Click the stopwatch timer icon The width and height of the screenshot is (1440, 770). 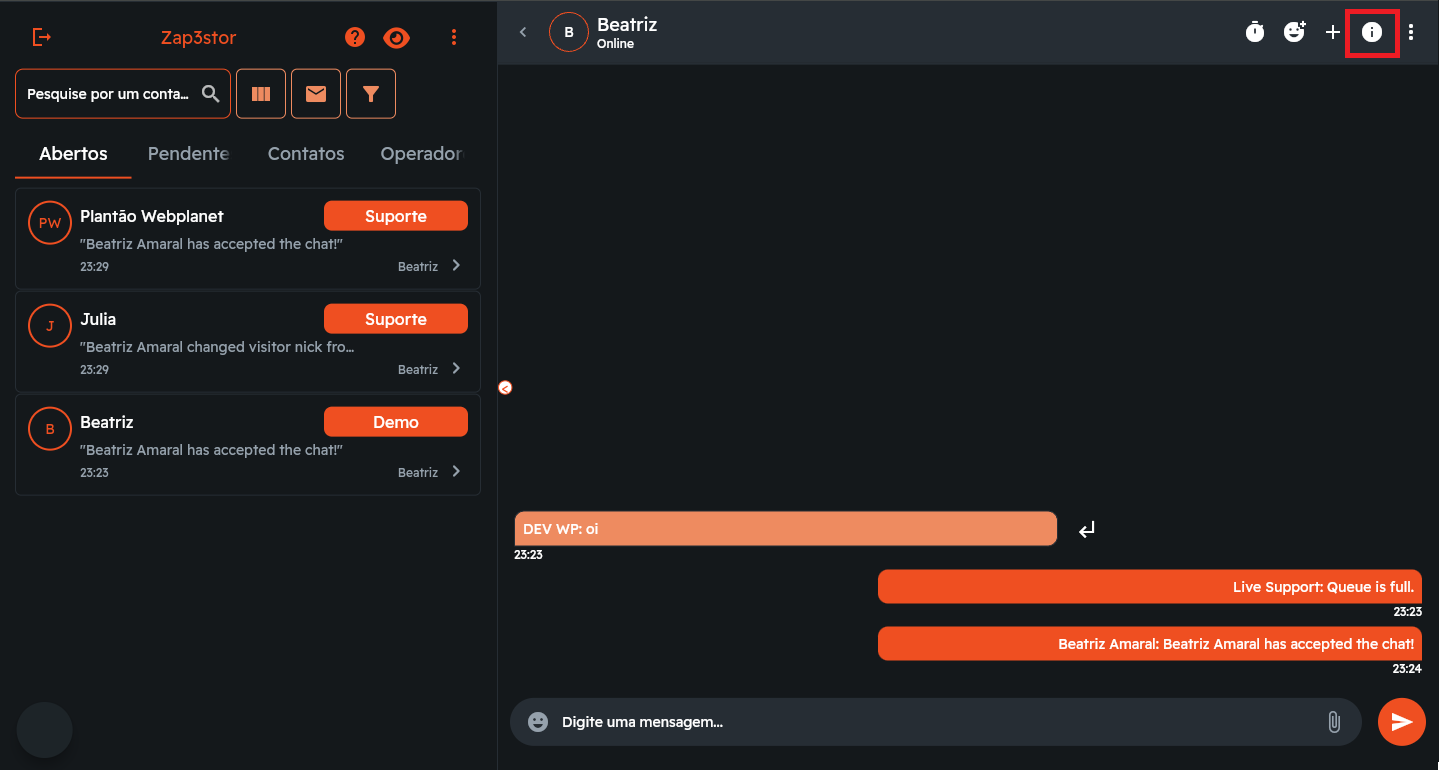1255,33
